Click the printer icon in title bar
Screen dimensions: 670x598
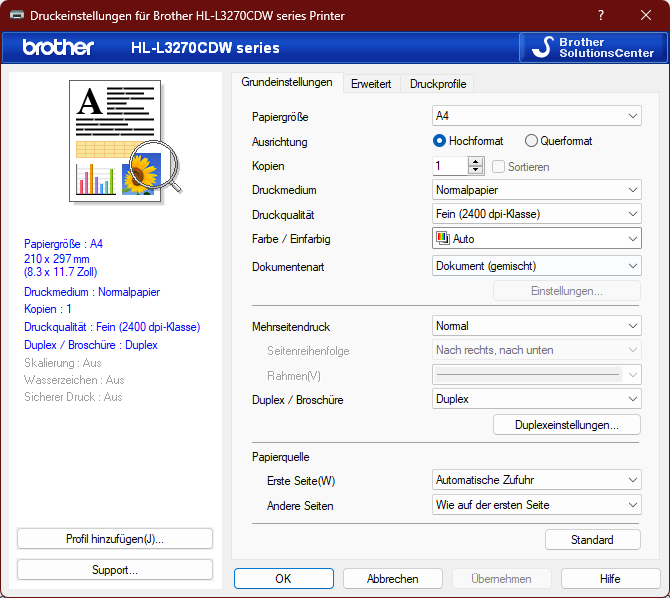point(17,15)
